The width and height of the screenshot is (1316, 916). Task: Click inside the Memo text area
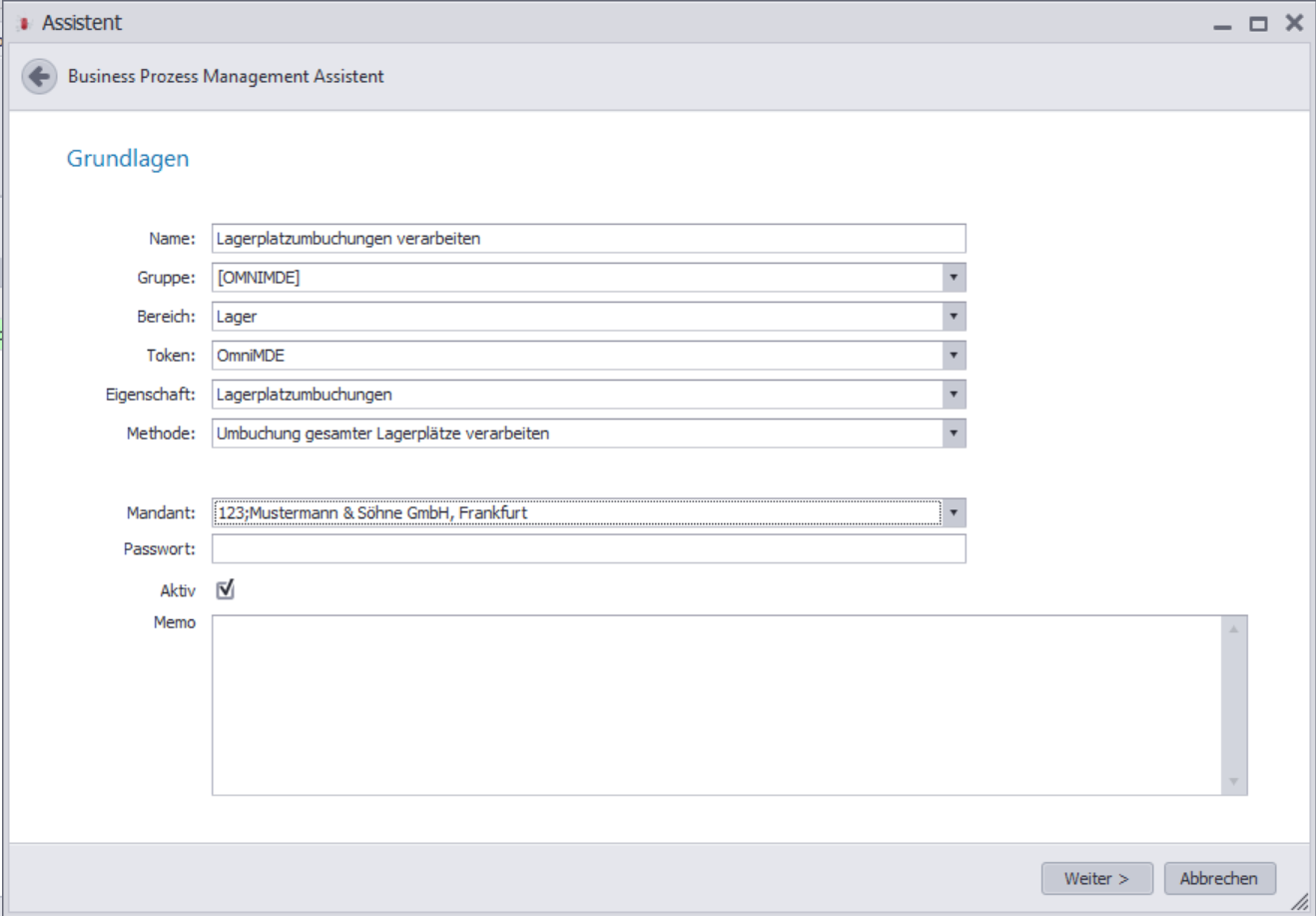[717, 705]
